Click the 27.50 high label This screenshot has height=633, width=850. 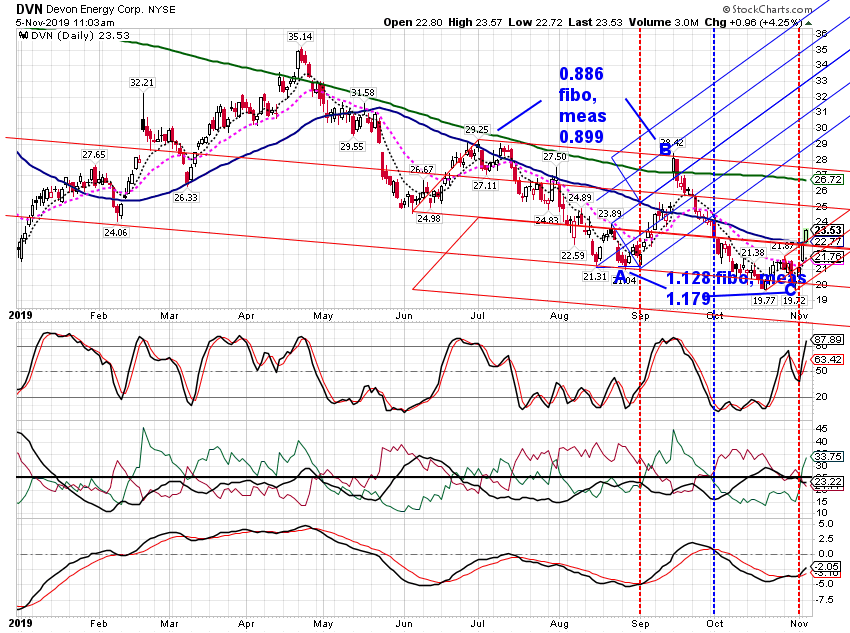pos(555,156)
